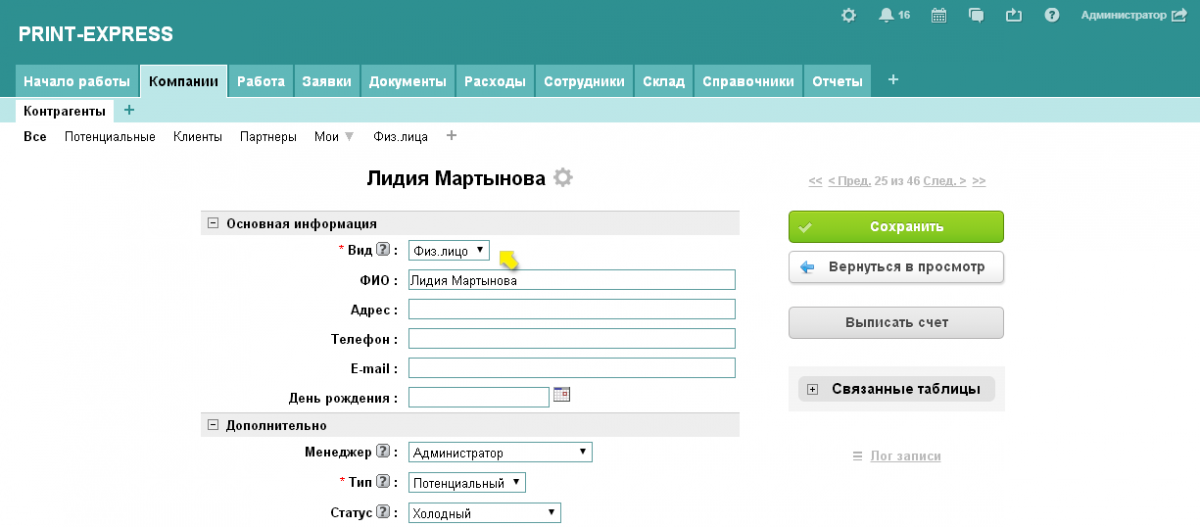Add new top-level tab with plus icon
This screenshot has width=1200, height=527.
pos(893,80)
